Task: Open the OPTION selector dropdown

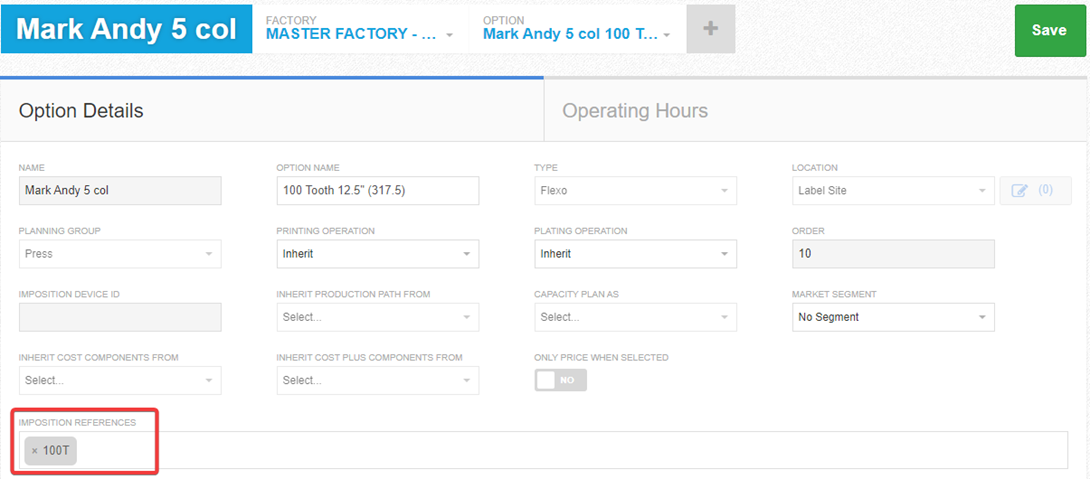Action: tap(577, 29)
